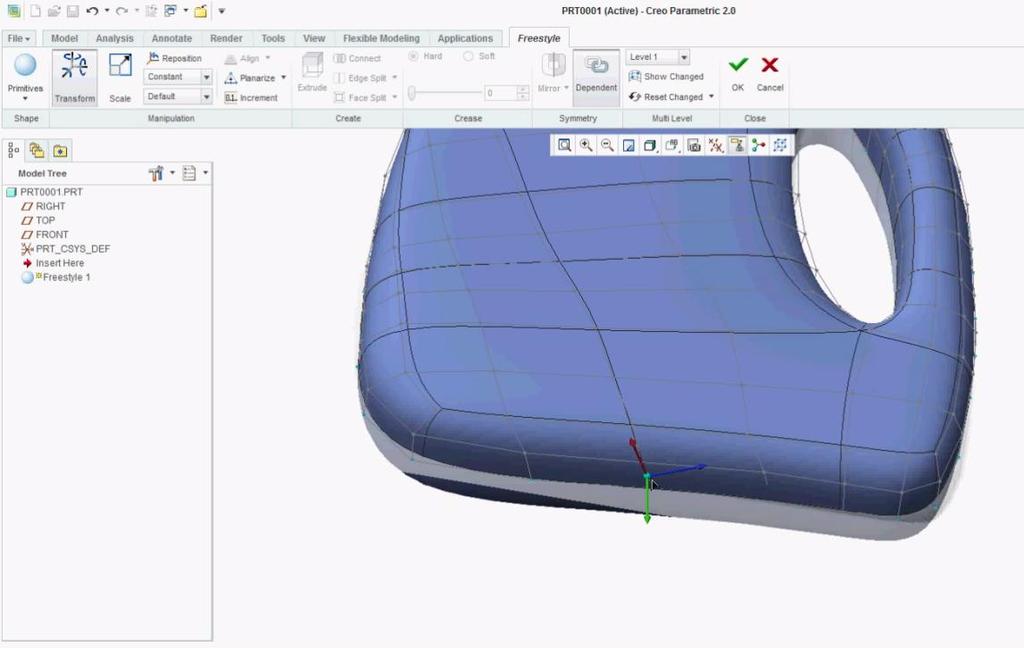Select the FRONT datum plane
This screenshot has width=1024, height=648.
tap(45, 235)
